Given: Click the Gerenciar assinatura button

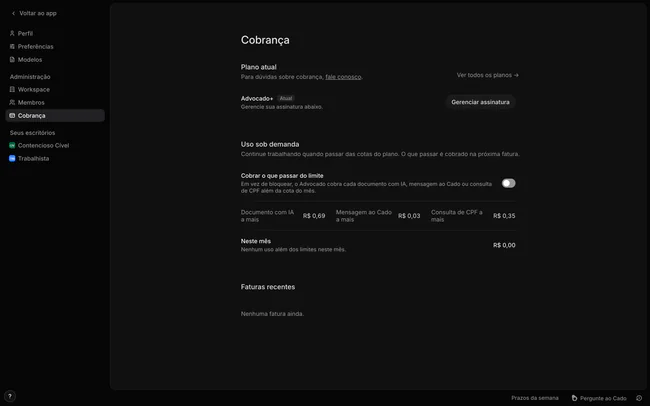Looking at the screenshot, I should coord(480,102).
